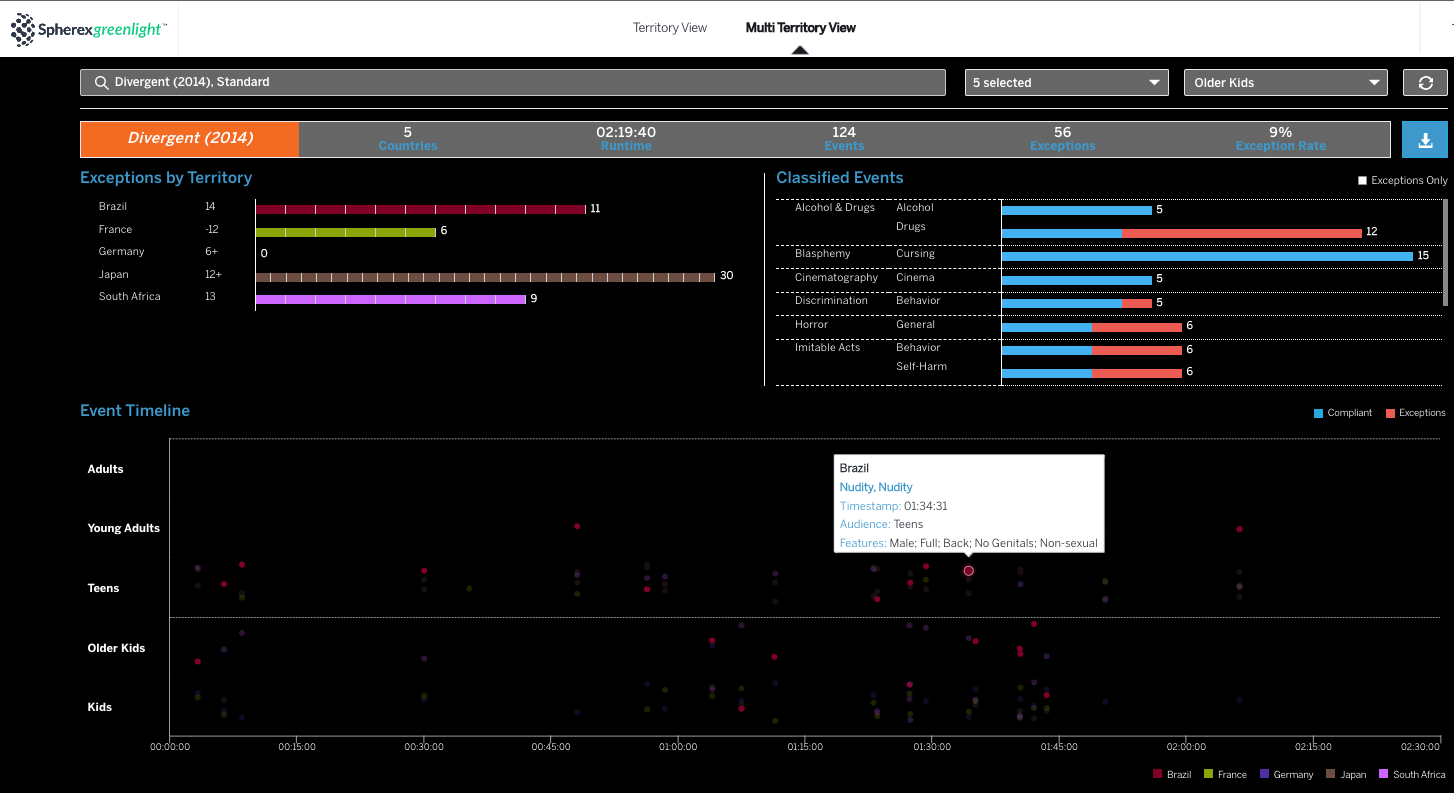
Task: Refresh the dashboard with the reload button
Action: [1425, 83]
